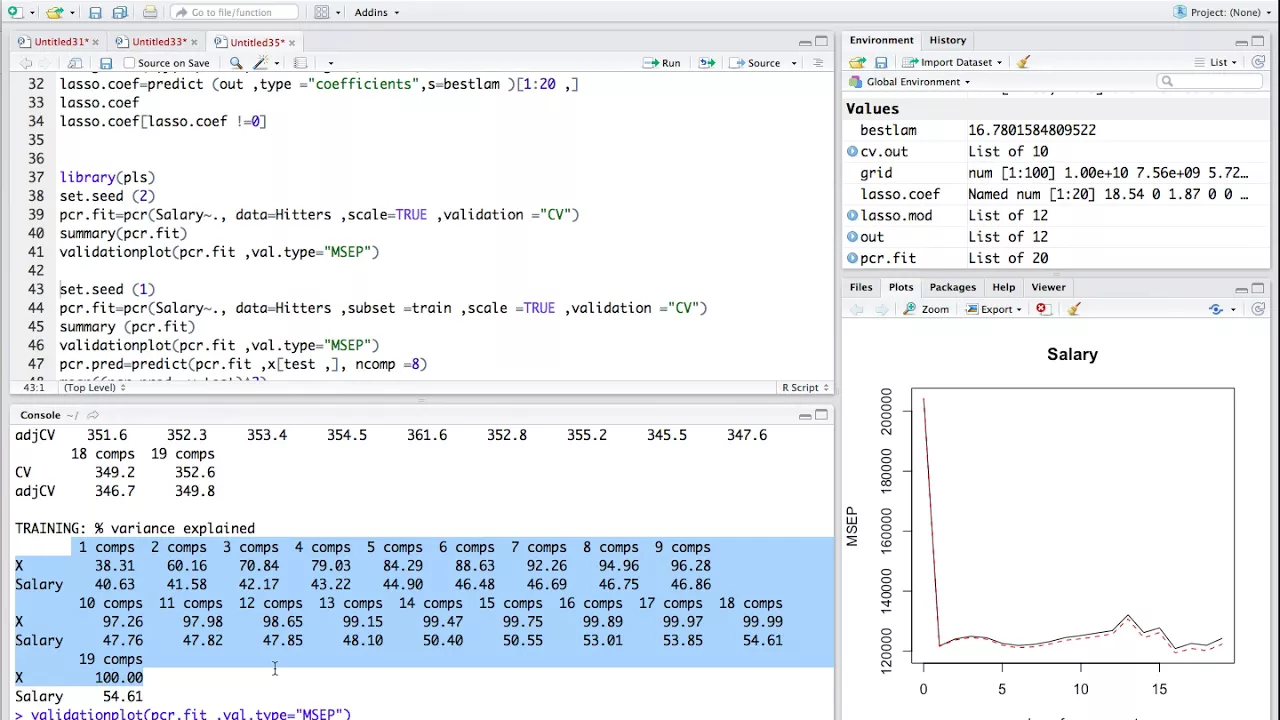Click the Environment search field
The height and width of the screenshot is (720, 1280).
(1210, 81)
